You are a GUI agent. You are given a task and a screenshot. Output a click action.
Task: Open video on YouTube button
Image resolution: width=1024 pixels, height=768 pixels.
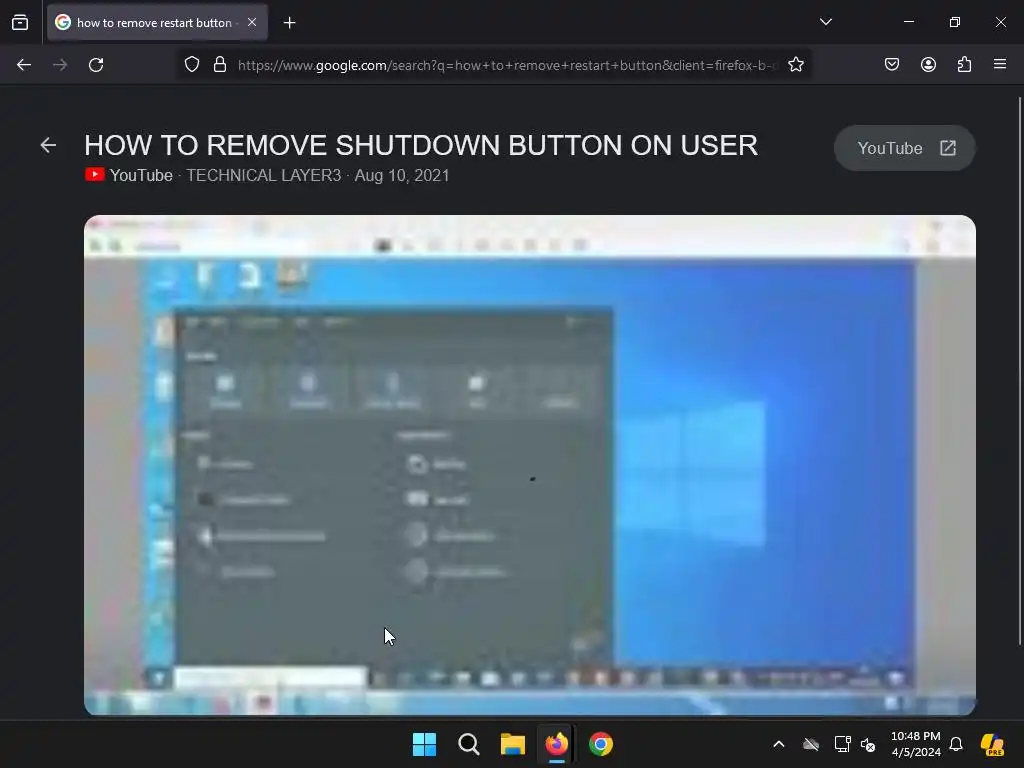click(904, 148)
